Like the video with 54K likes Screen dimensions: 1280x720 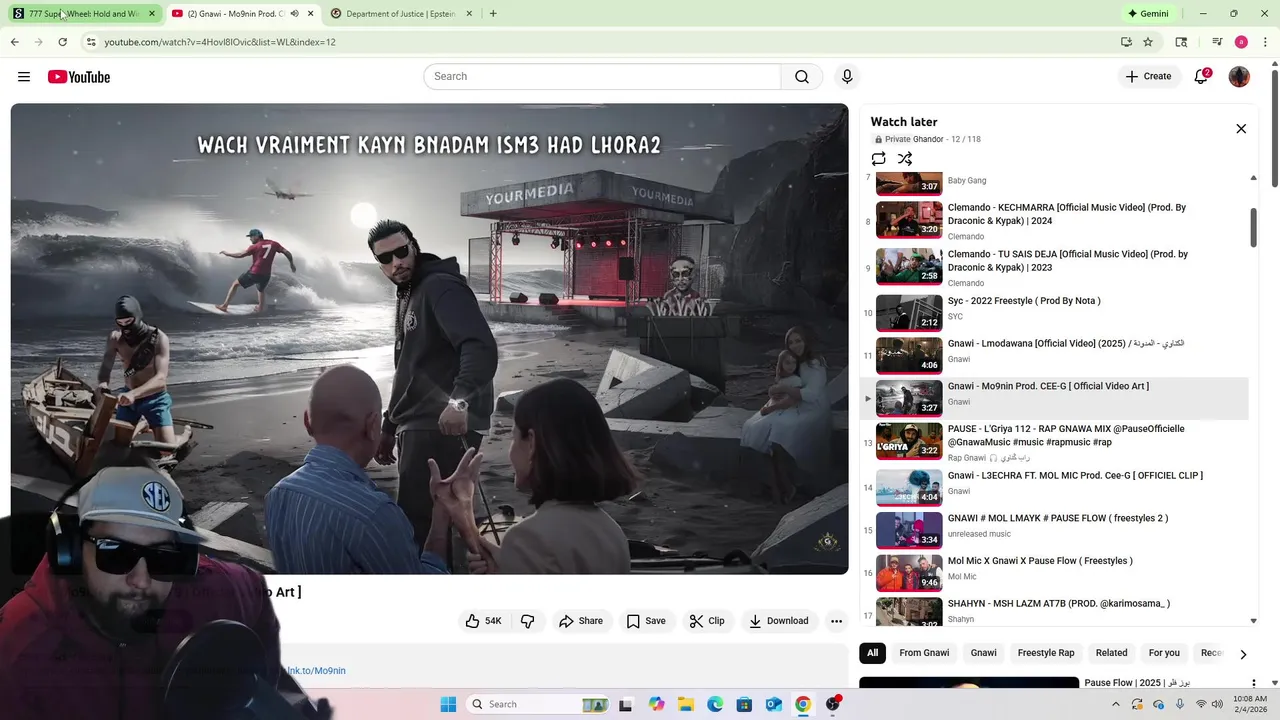pyautogui.click(x=483, y=621)
